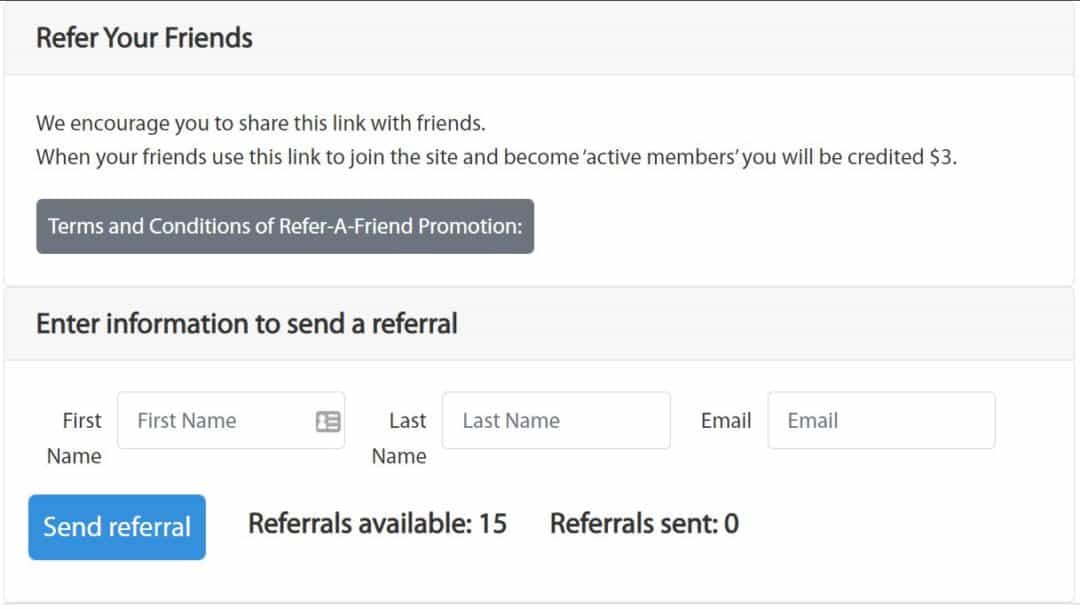The image size is (1080, 609).
Task: Focus the First Name input field
Action: tap(231, 420)
